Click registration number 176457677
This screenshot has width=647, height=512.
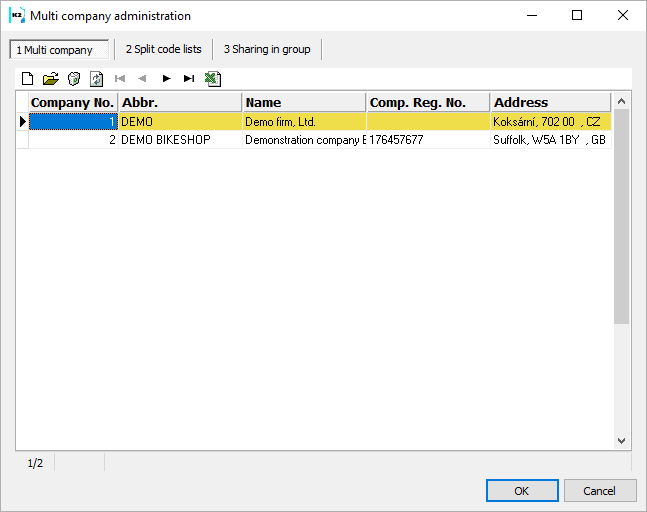pyautogui.click(x=428, y=140)
